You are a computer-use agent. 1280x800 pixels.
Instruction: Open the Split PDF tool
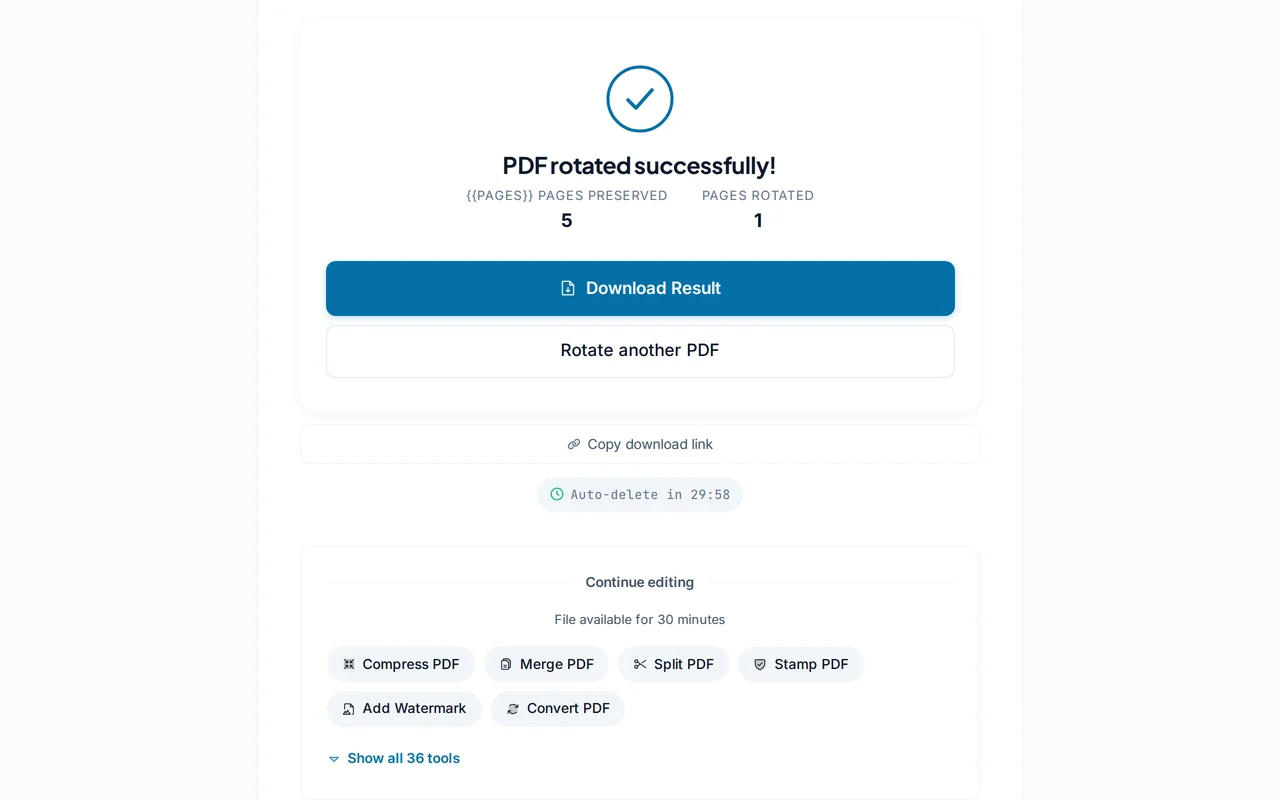coord(673,663)
